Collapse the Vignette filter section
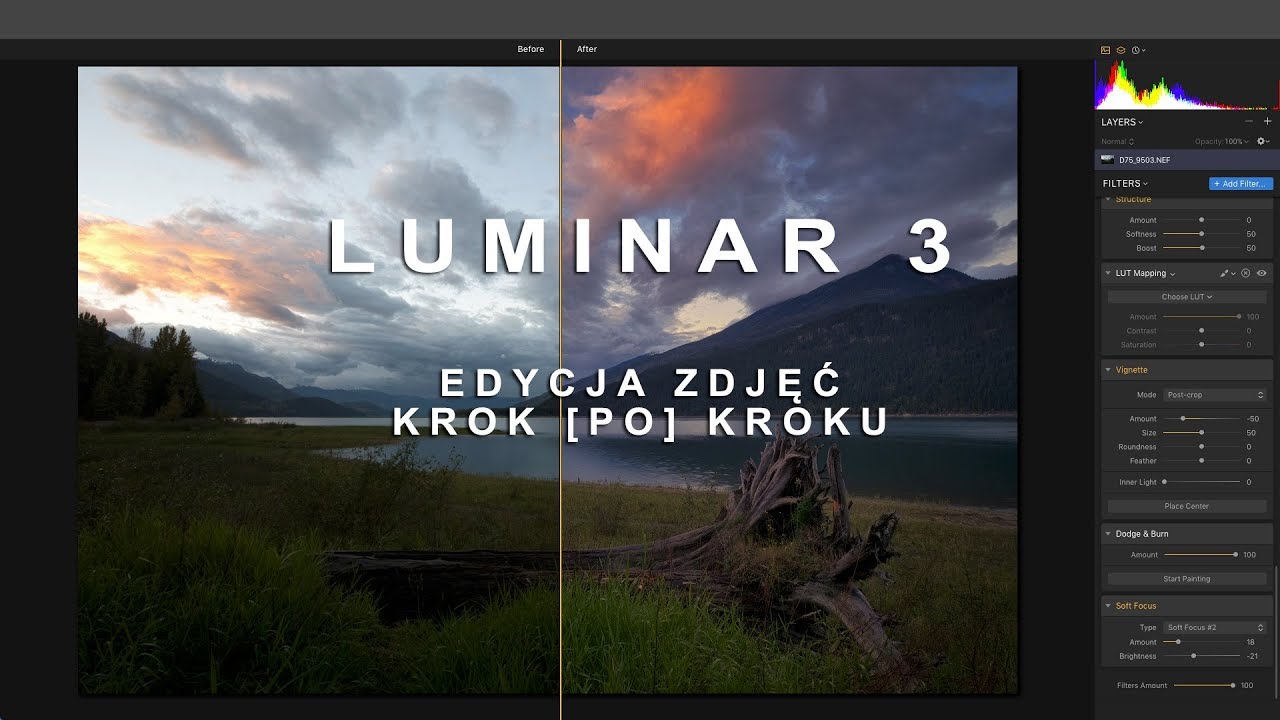 (x=1108, y=370)
